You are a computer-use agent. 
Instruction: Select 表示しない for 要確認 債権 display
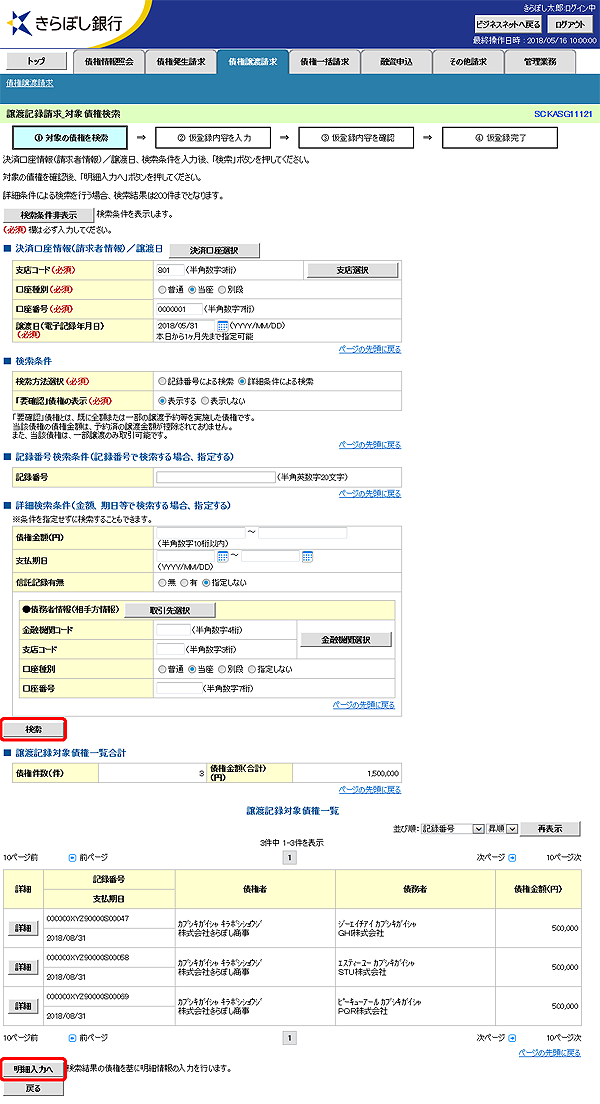click(205, 401)
